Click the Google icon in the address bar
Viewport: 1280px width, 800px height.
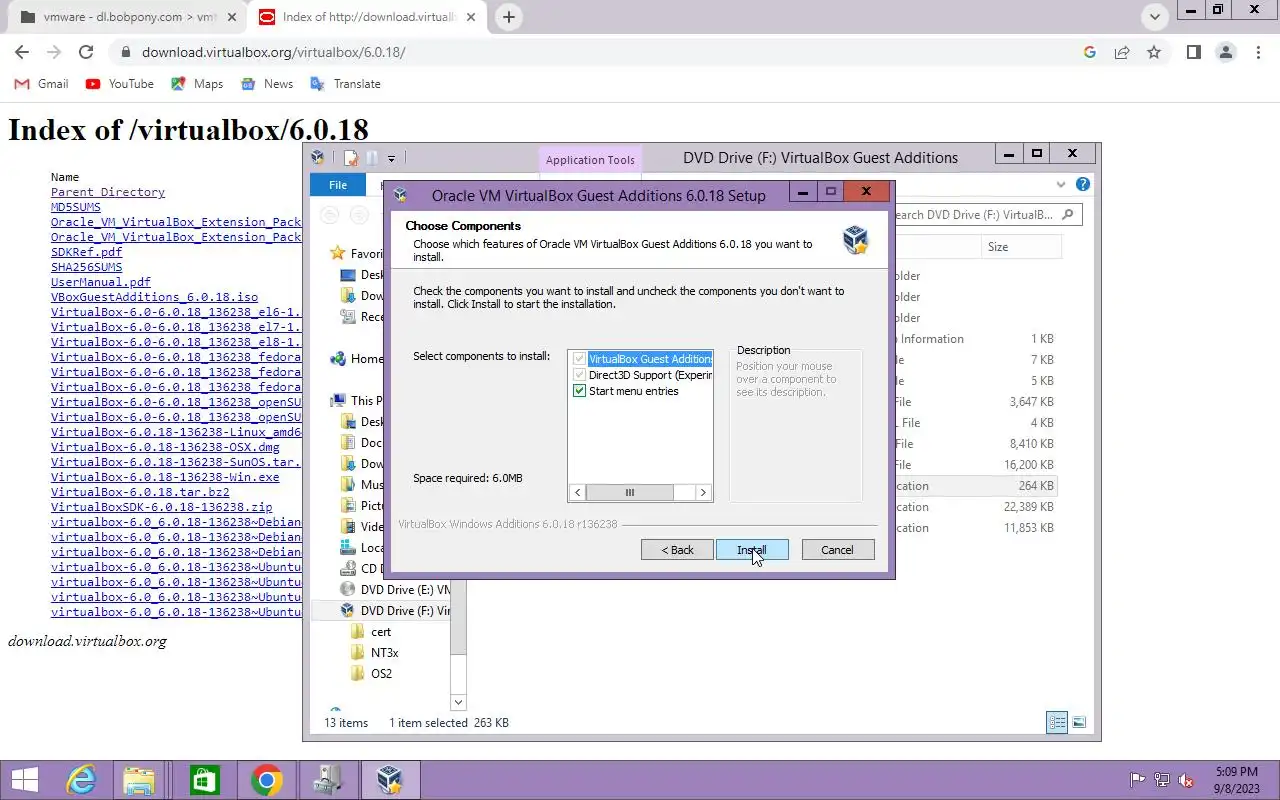(x=1090, y=52)
